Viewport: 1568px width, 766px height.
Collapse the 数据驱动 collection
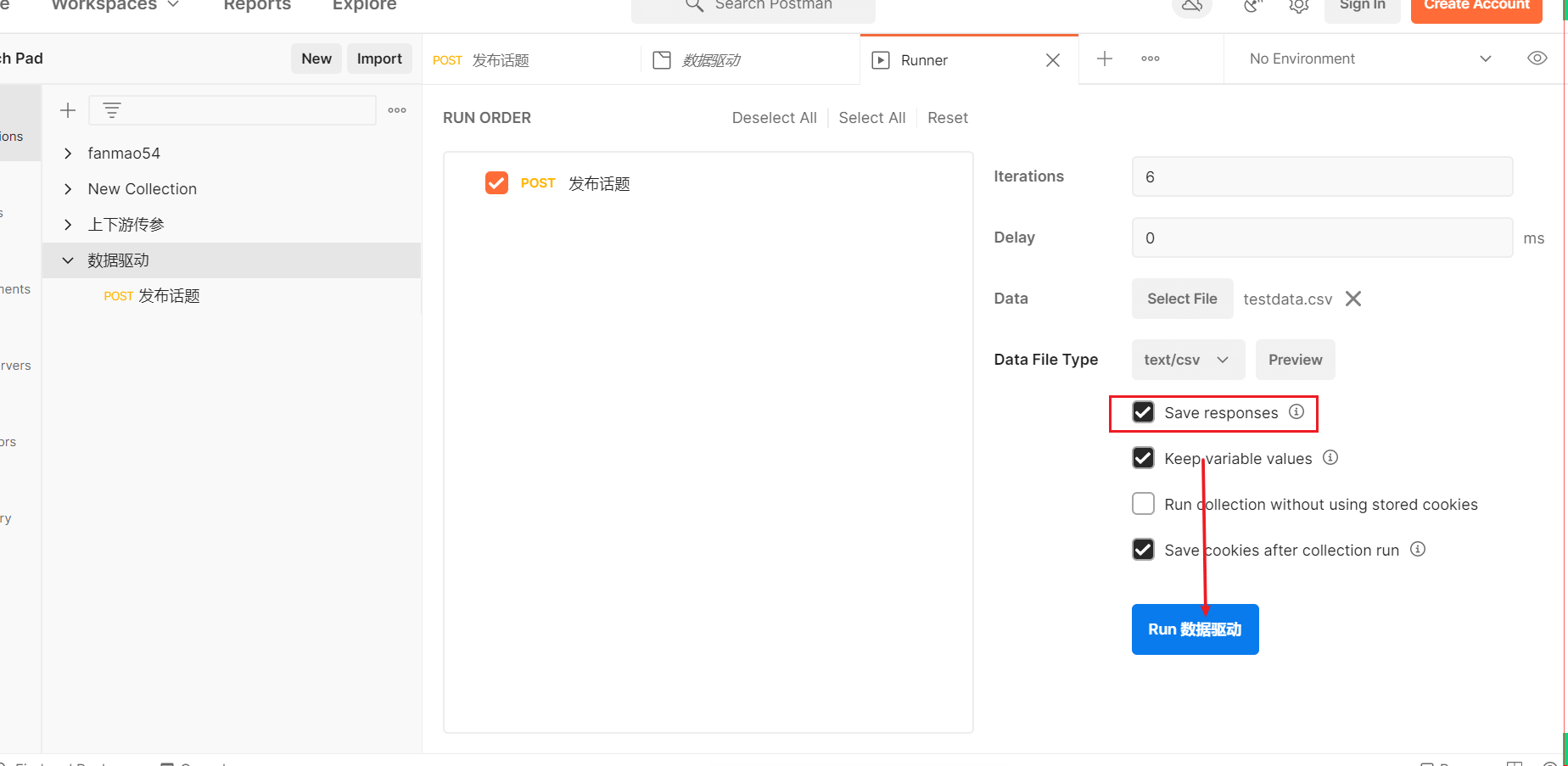click(68, 260)
